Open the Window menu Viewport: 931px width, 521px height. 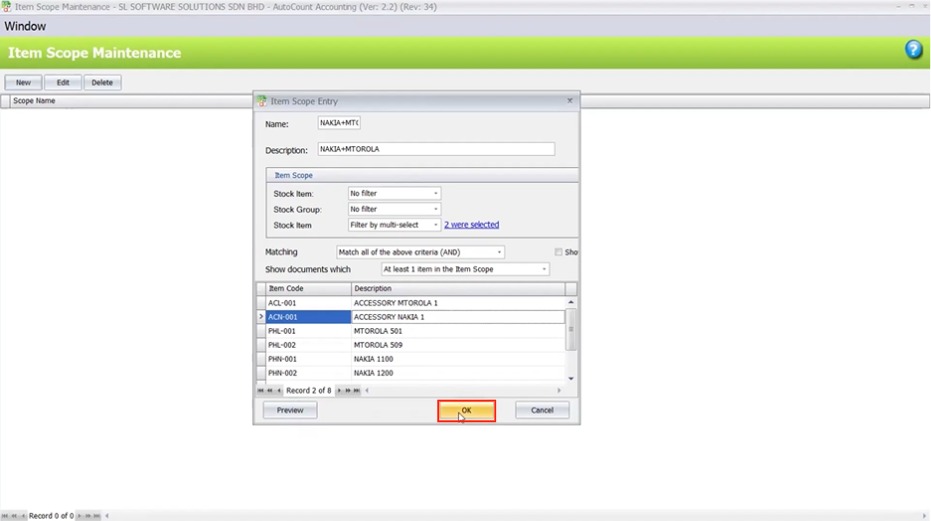25,26
